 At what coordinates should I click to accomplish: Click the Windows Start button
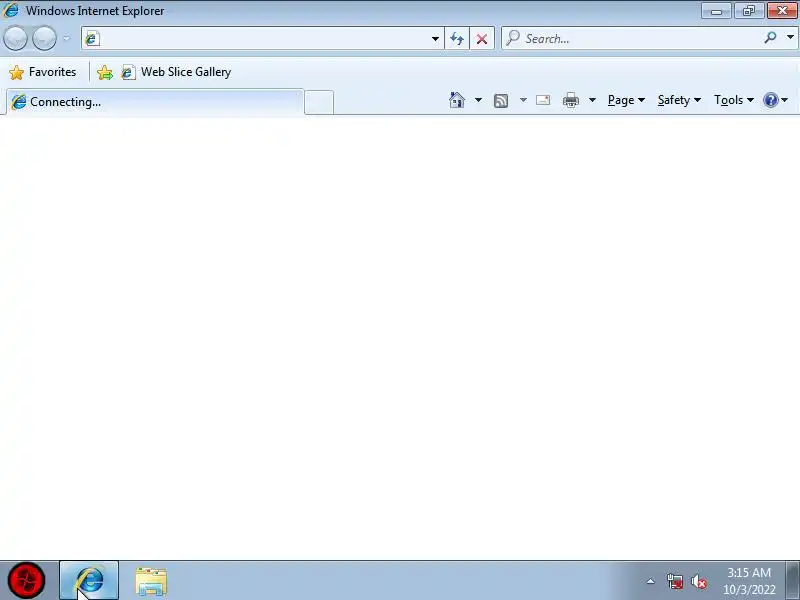pos(27,580)
